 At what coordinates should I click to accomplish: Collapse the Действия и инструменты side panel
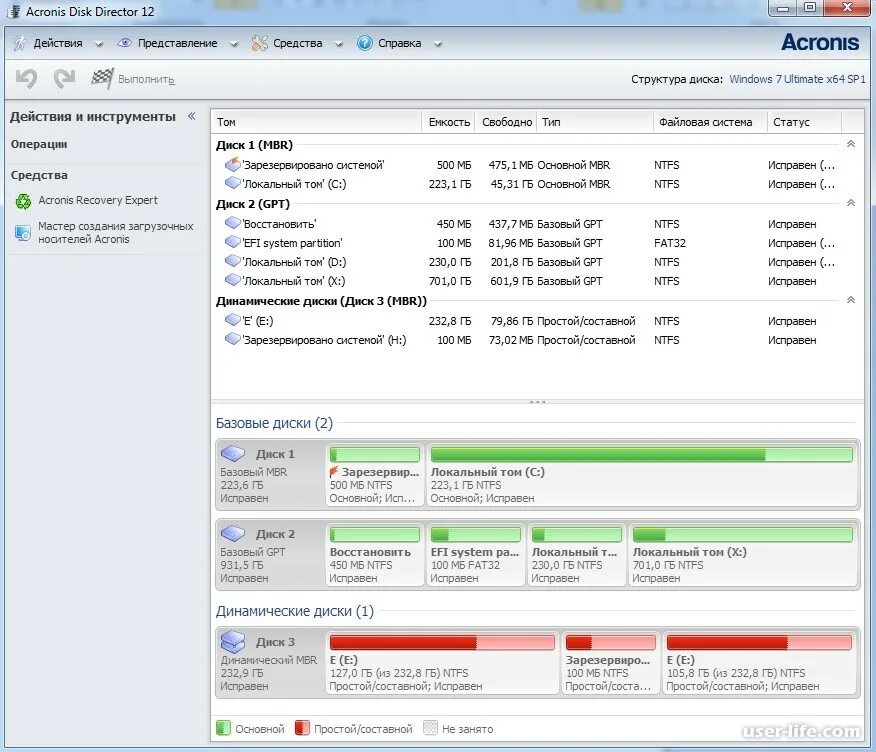192,116
